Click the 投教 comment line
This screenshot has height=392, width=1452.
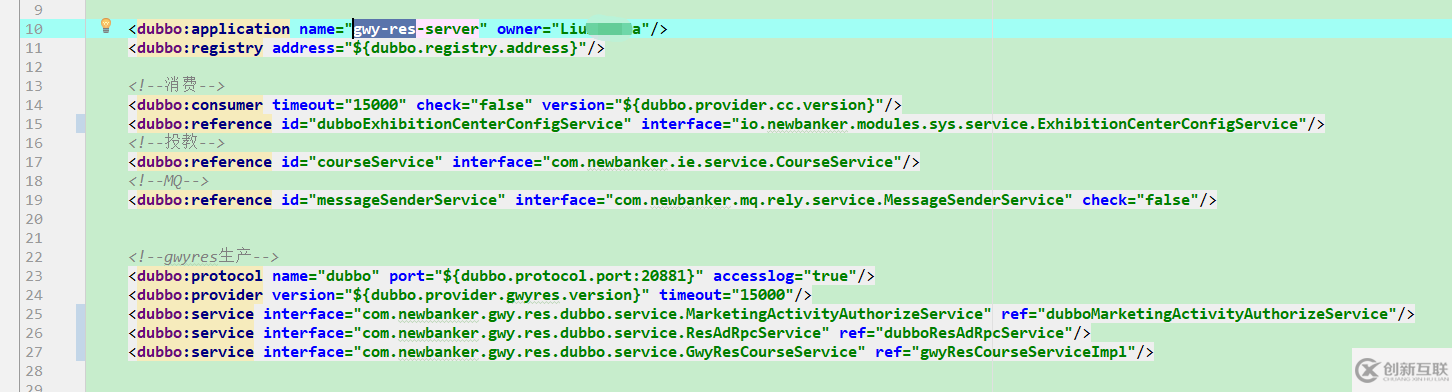click(177, 143)
